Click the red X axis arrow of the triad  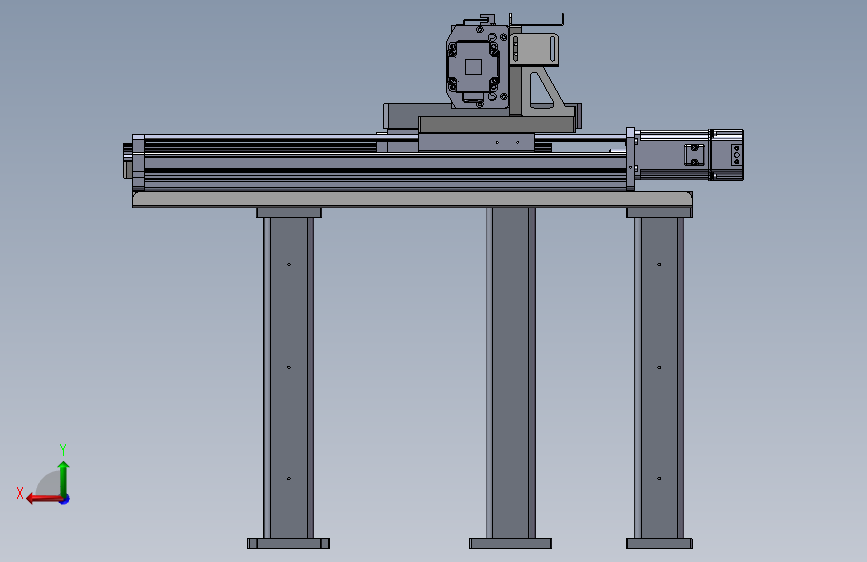(44, 499)
